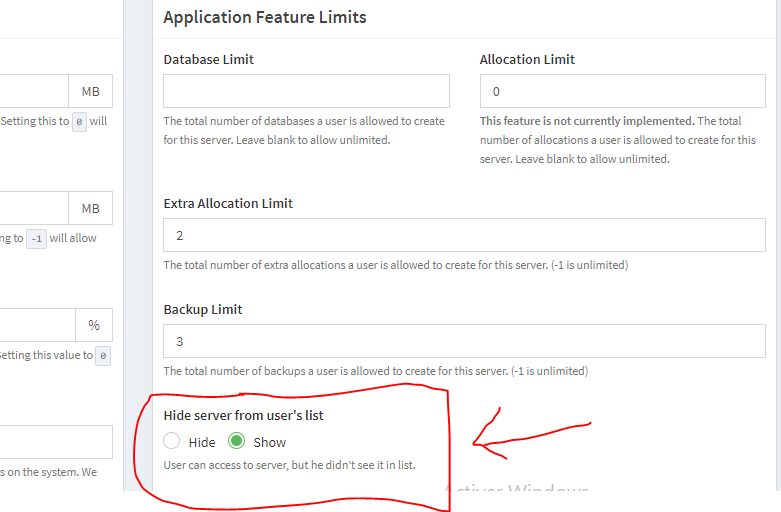Click the "Hide server from user's list" label
781x512 pixels.
(x=243, y=415)
